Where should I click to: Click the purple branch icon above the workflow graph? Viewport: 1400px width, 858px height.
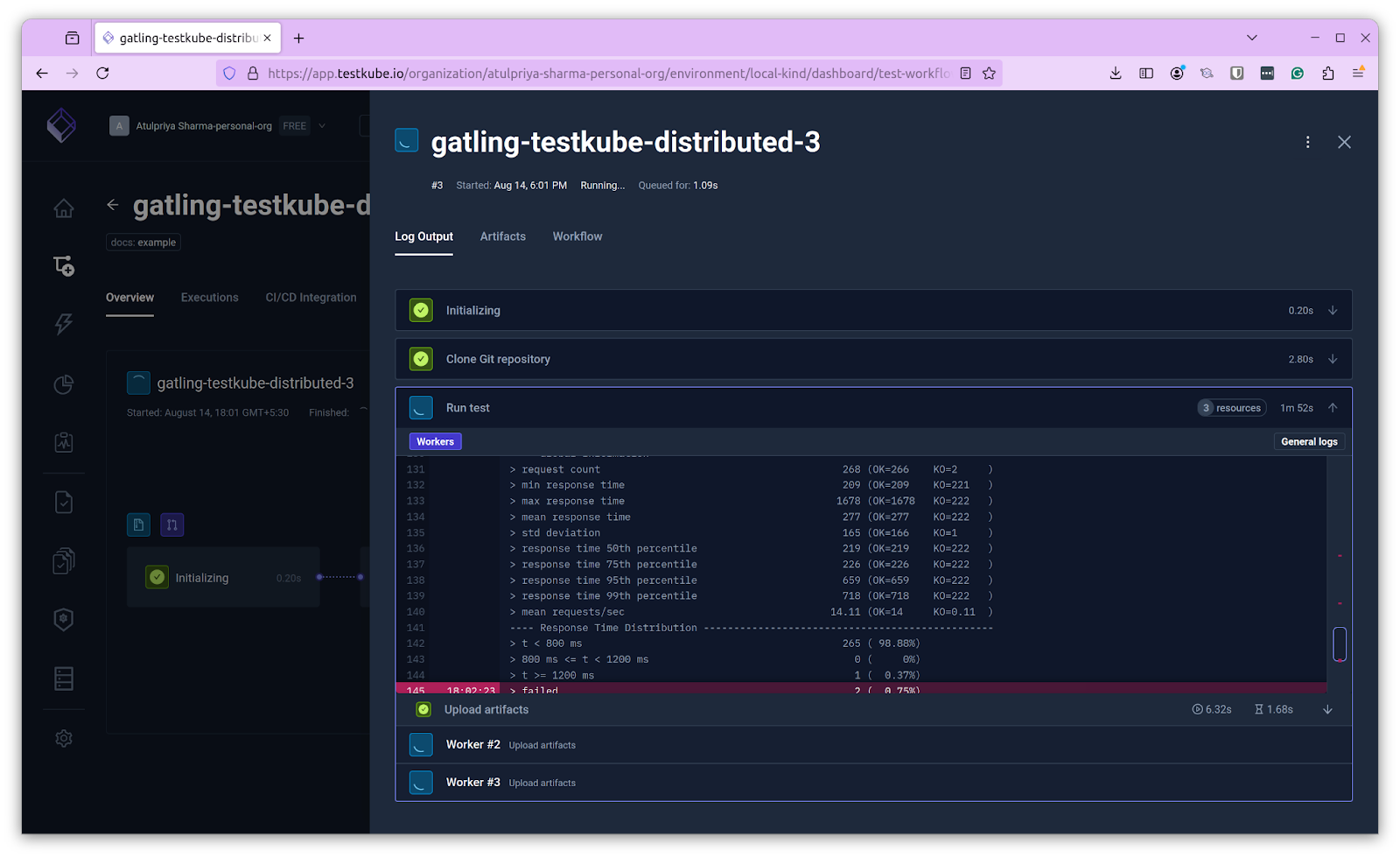tap(172, 524)
